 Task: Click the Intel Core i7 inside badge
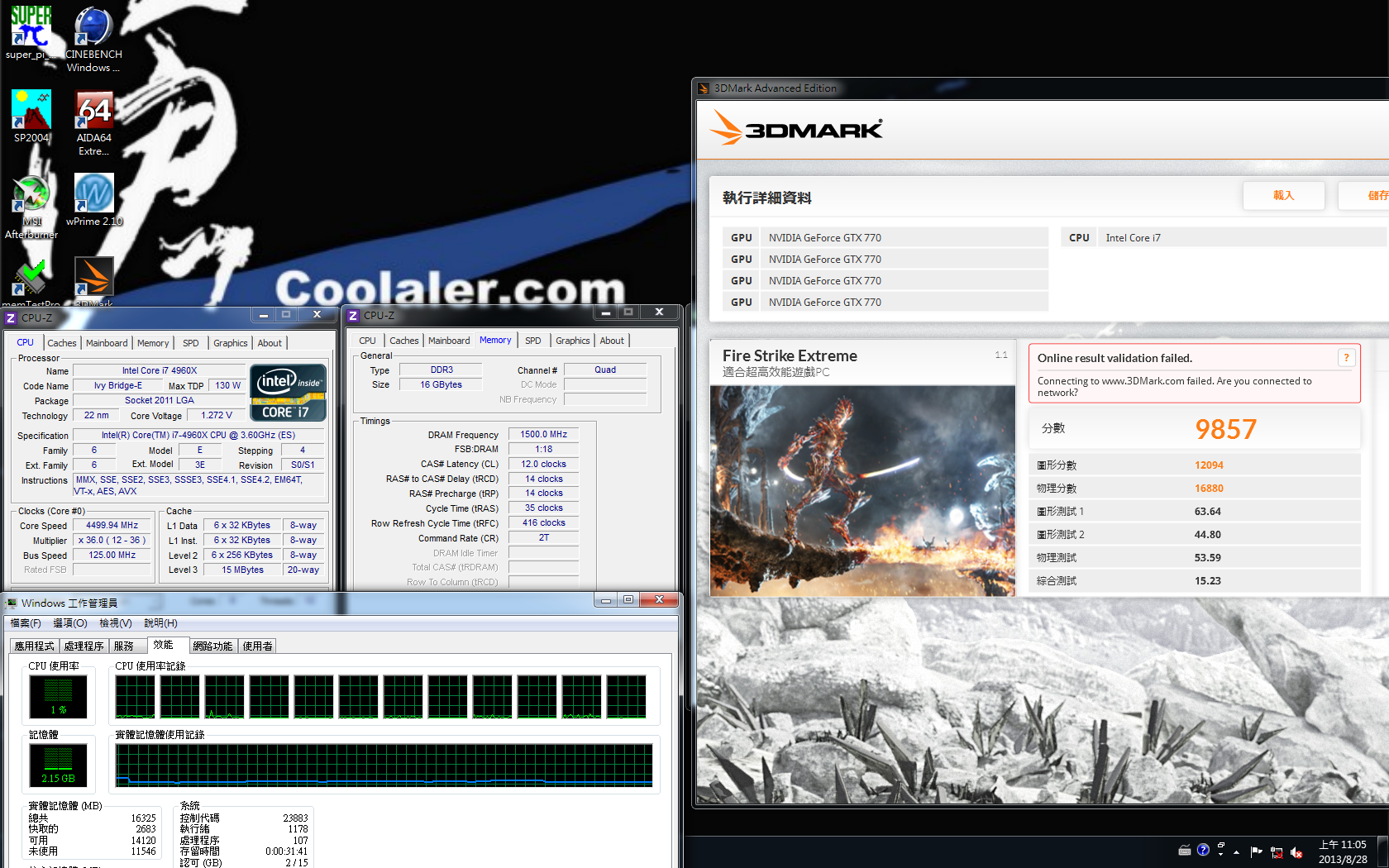click(x=288, y=392)
